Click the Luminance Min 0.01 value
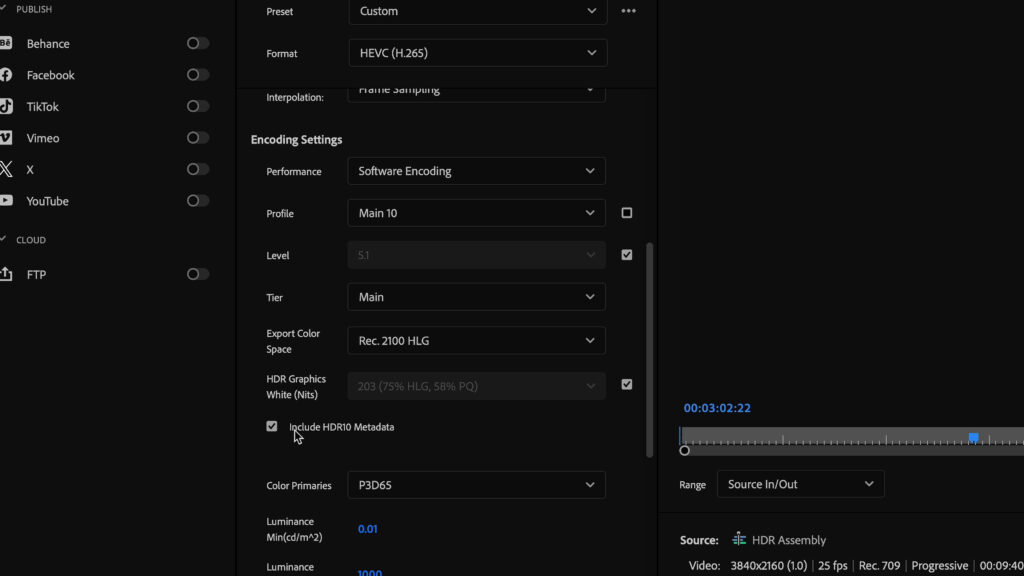 [368, 529]
